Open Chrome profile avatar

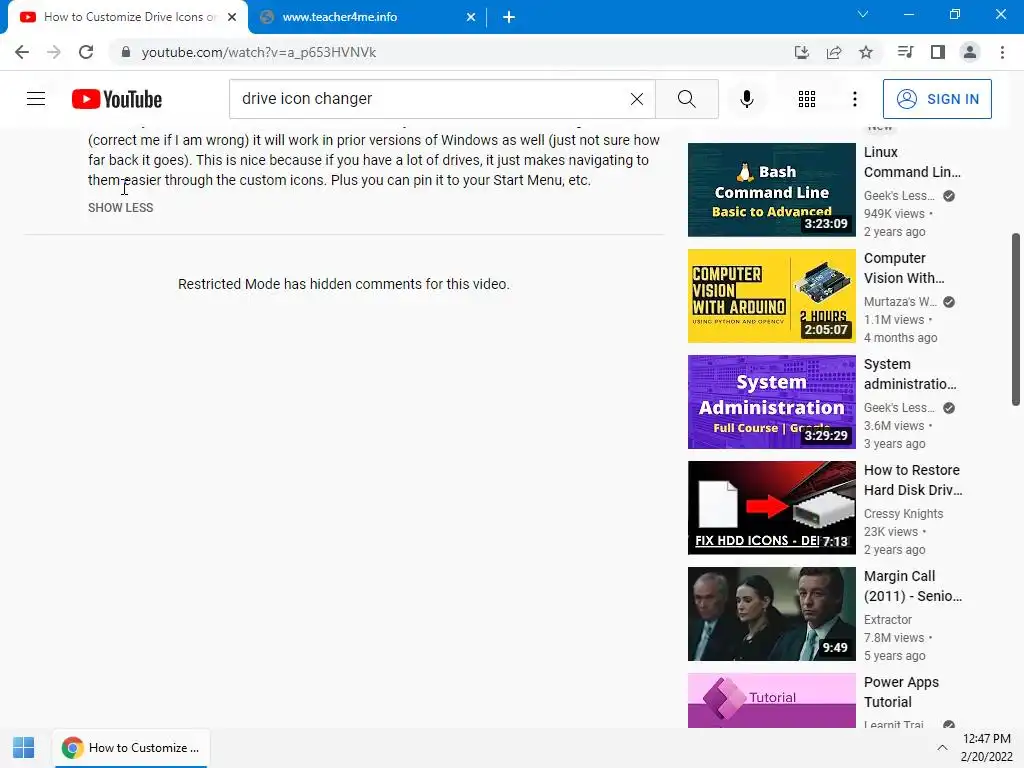pos(970,52)
